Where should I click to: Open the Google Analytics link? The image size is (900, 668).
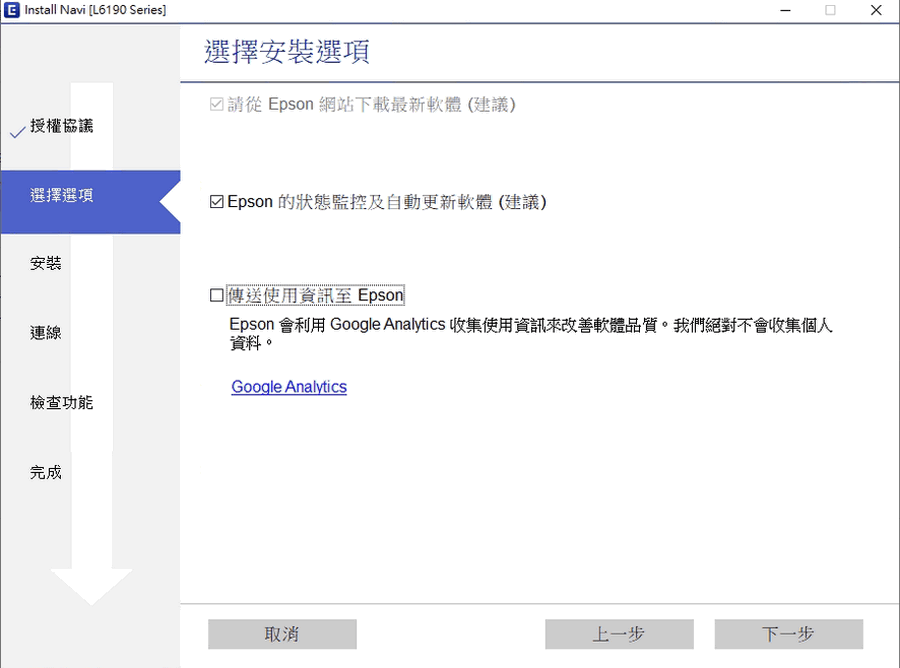[289, 387]
